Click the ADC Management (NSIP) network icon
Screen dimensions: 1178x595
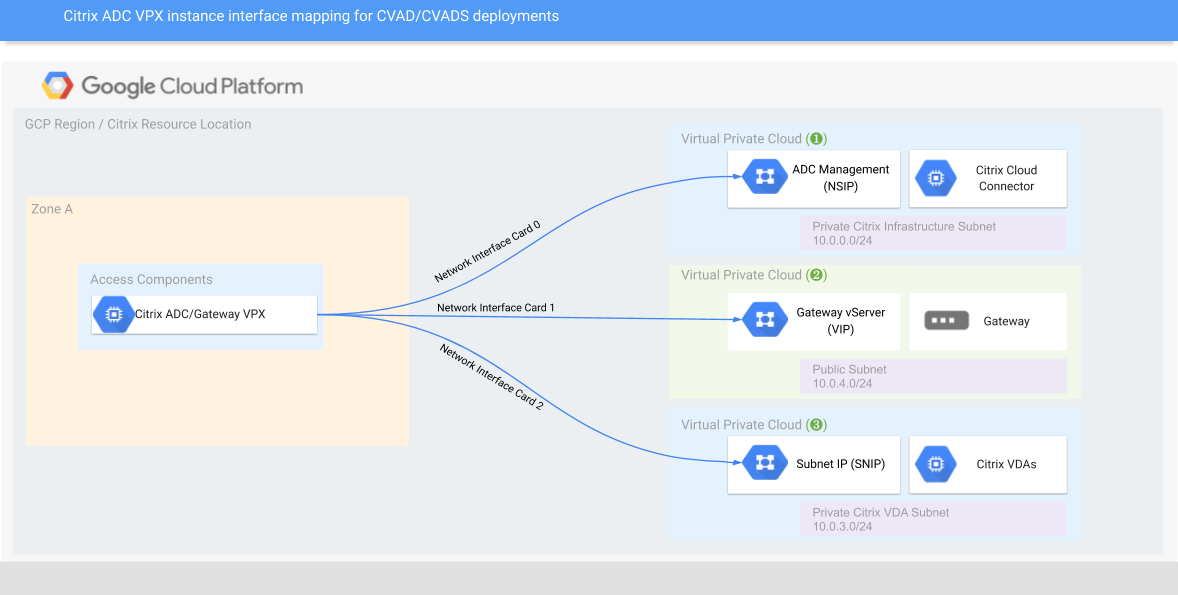click(765, 177)
